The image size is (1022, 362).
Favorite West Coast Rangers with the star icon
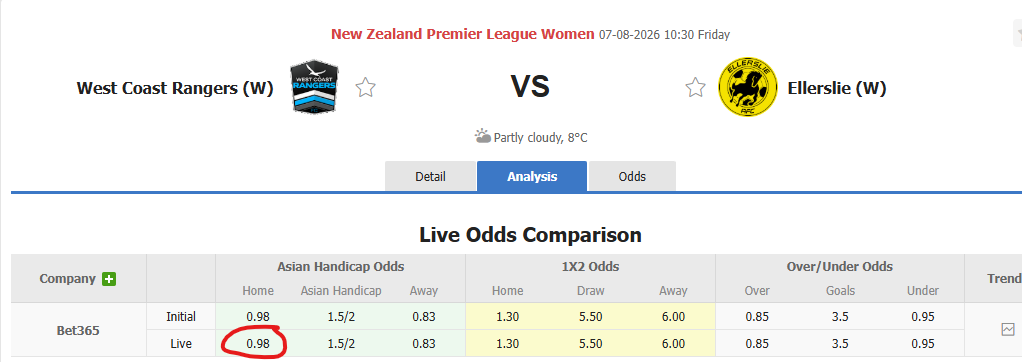tap(366, 87)
